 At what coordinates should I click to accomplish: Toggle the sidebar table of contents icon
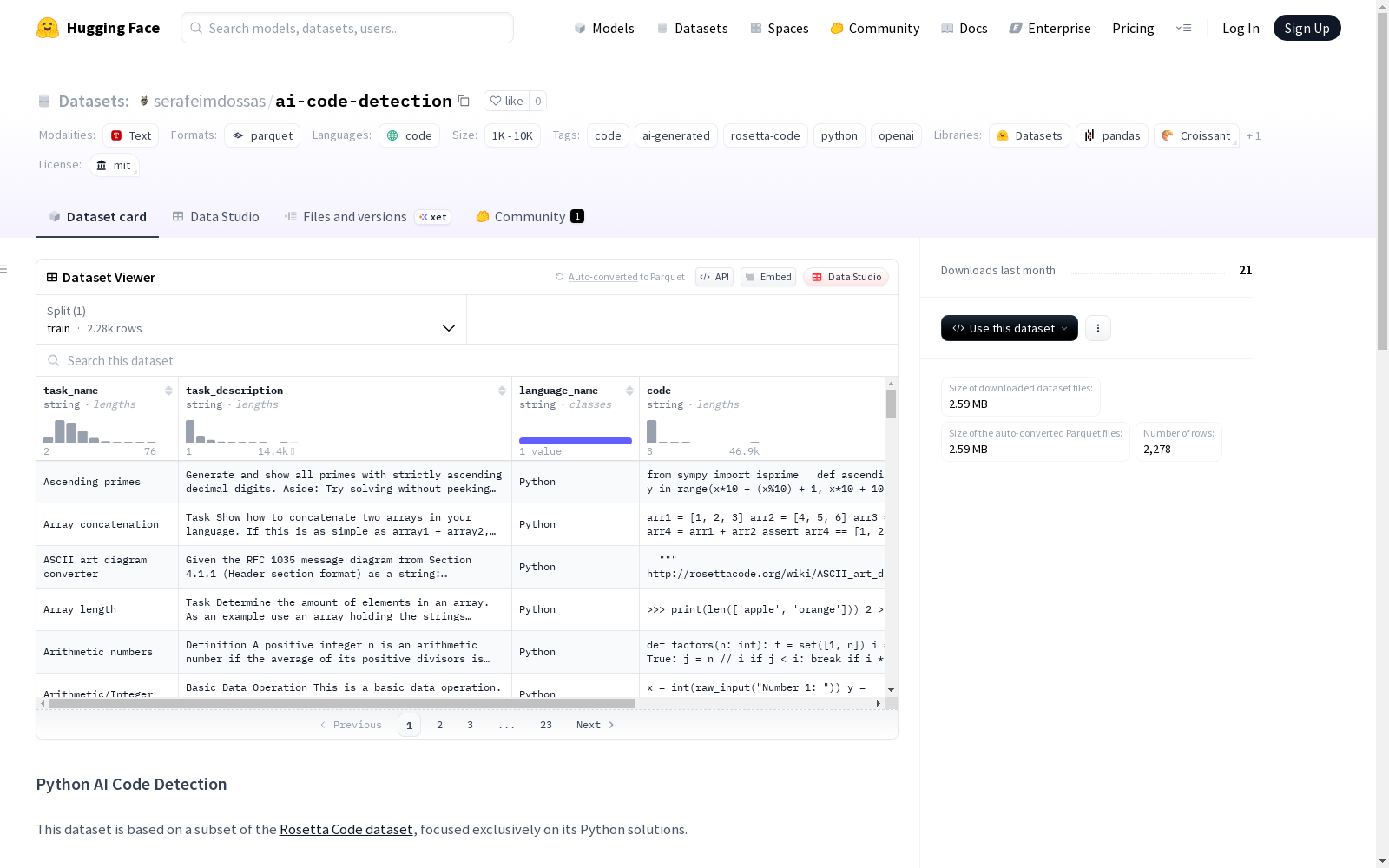coord(4,269)
